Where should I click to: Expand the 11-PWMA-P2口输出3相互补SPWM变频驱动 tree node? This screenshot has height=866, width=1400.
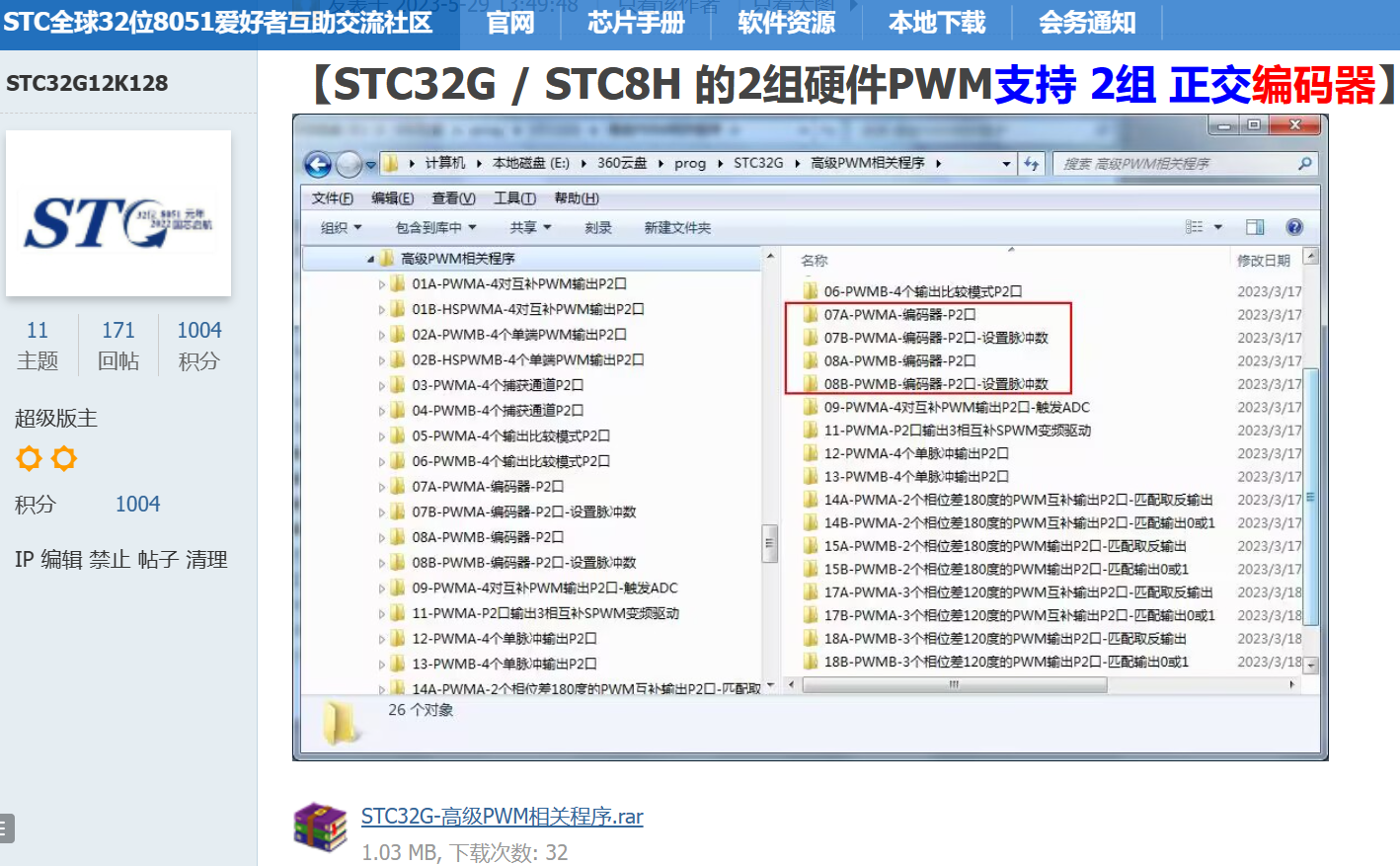coord(382,613)
